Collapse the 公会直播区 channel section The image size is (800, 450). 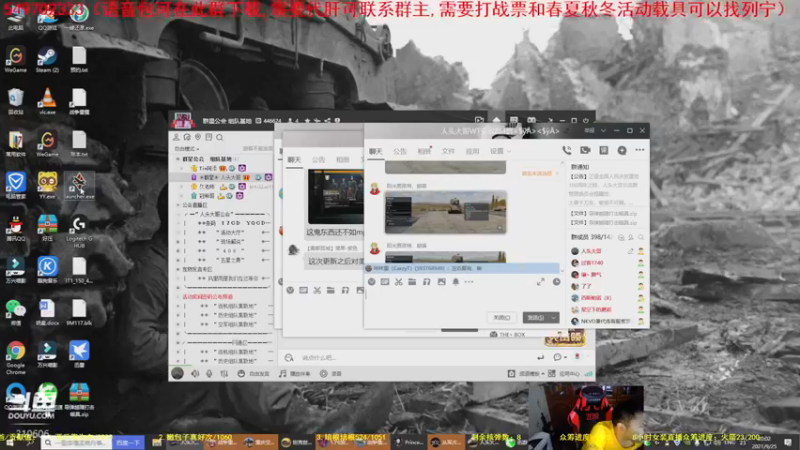tap(178, 205)
